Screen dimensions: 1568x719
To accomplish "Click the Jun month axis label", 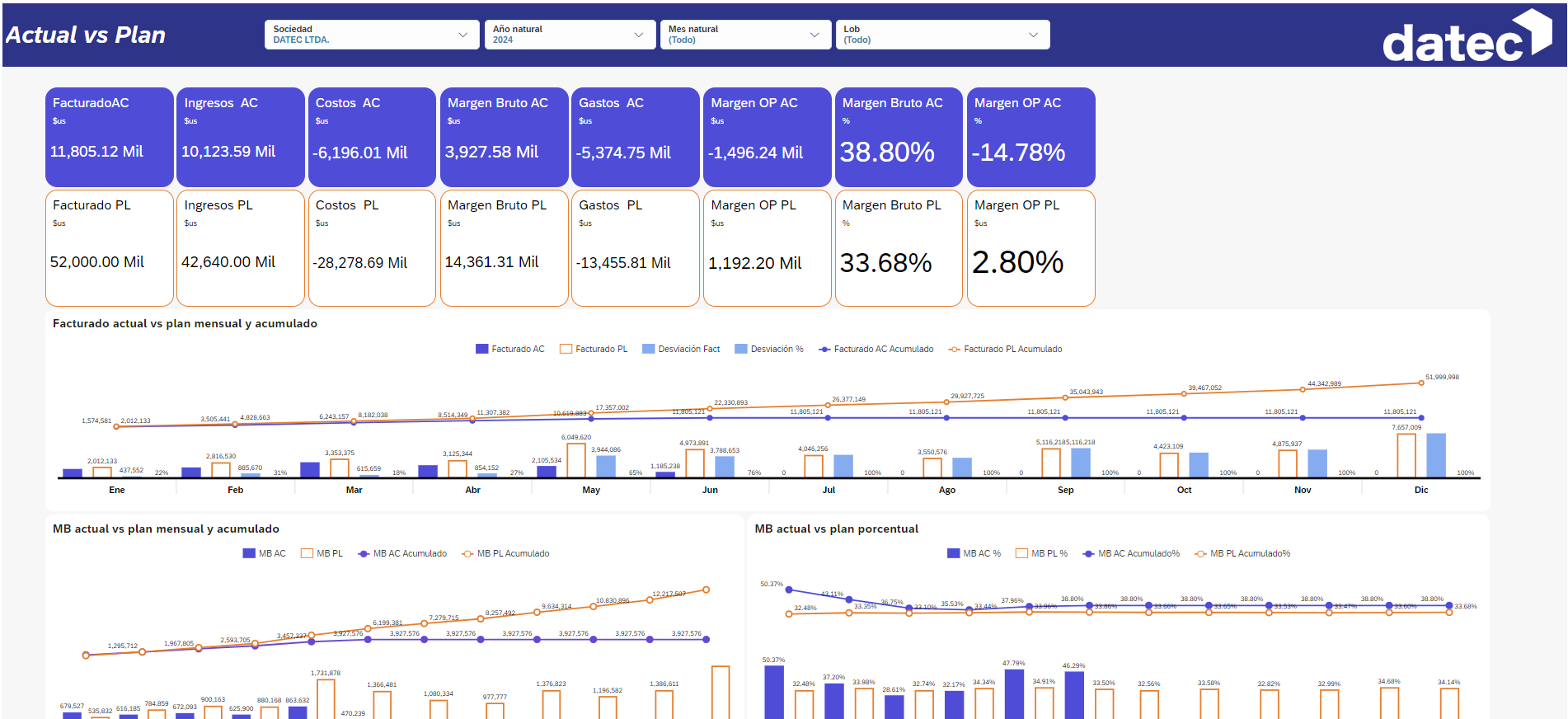I will coord(710,490).
